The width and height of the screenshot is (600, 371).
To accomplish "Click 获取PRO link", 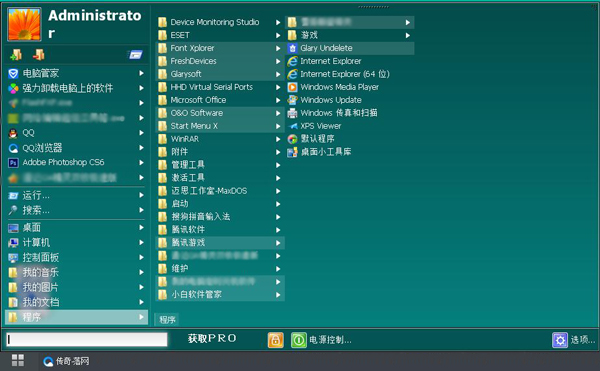I will pyautogui.click(x=212, y=338).
